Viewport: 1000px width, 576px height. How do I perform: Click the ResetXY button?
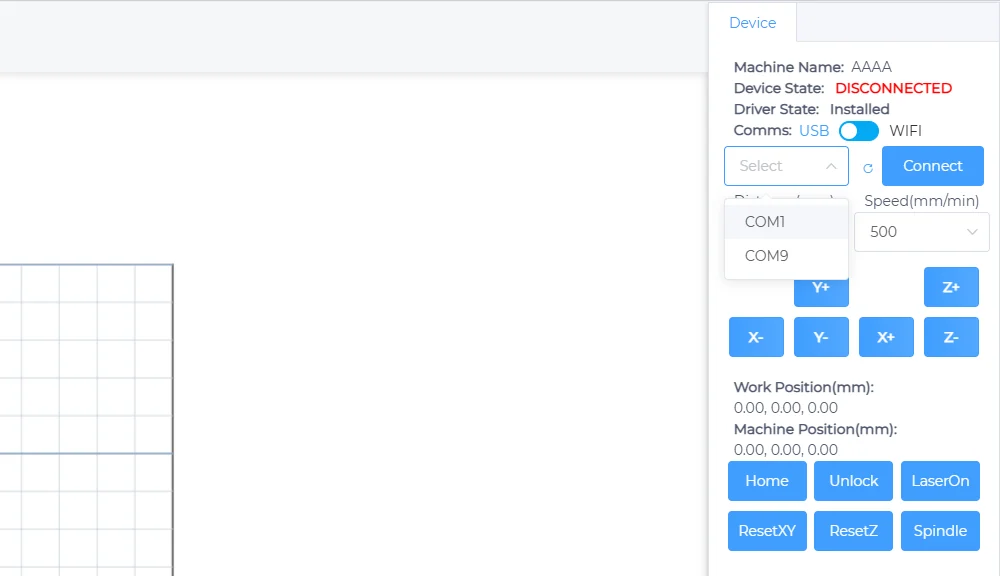(x=767, y=531)
